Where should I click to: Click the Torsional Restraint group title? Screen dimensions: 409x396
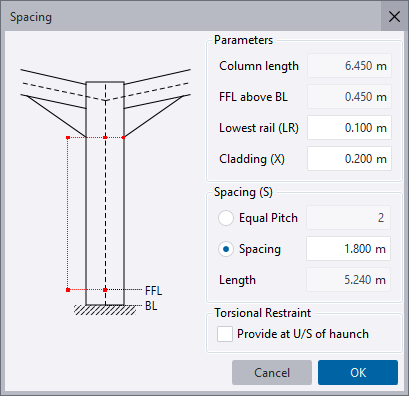point(263,313)
